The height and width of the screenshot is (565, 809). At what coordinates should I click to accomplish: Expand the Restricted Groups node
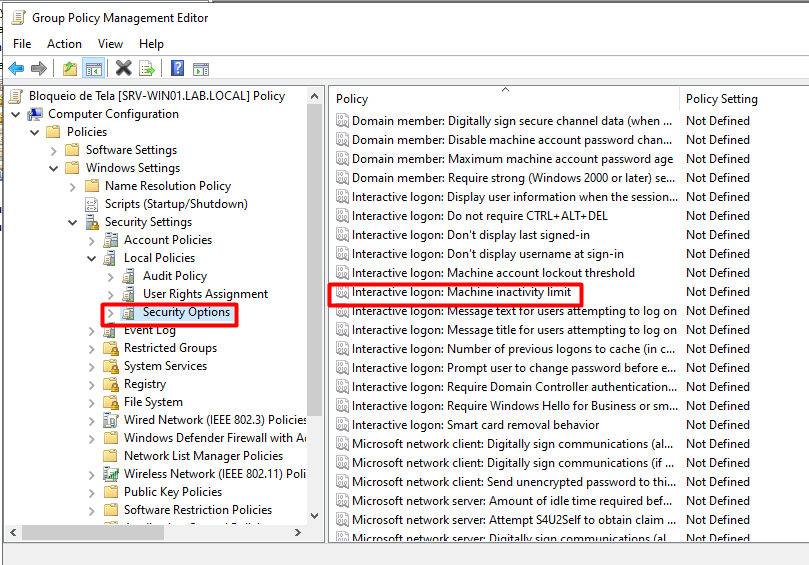[x=92, y=348]
